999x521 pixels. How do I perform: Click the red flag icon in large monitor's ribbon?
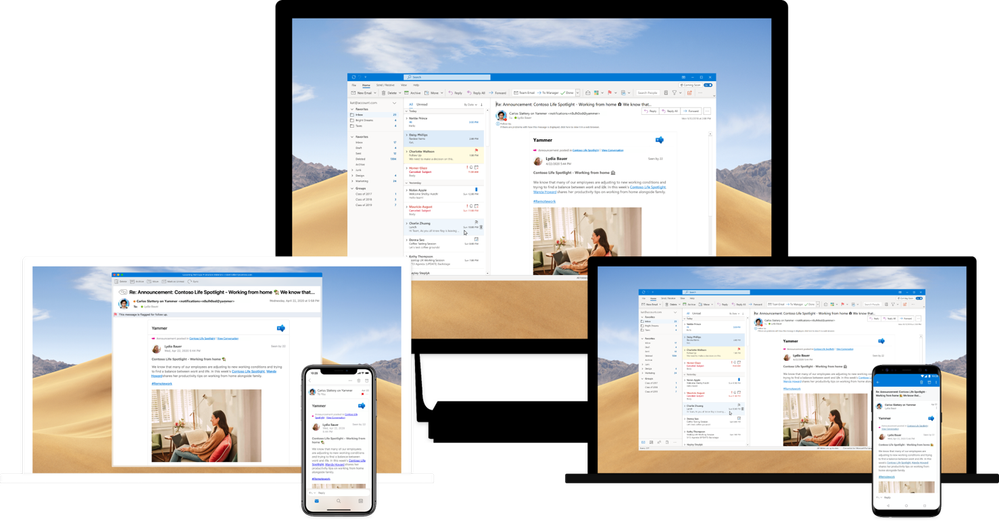(x=610, y=92)
